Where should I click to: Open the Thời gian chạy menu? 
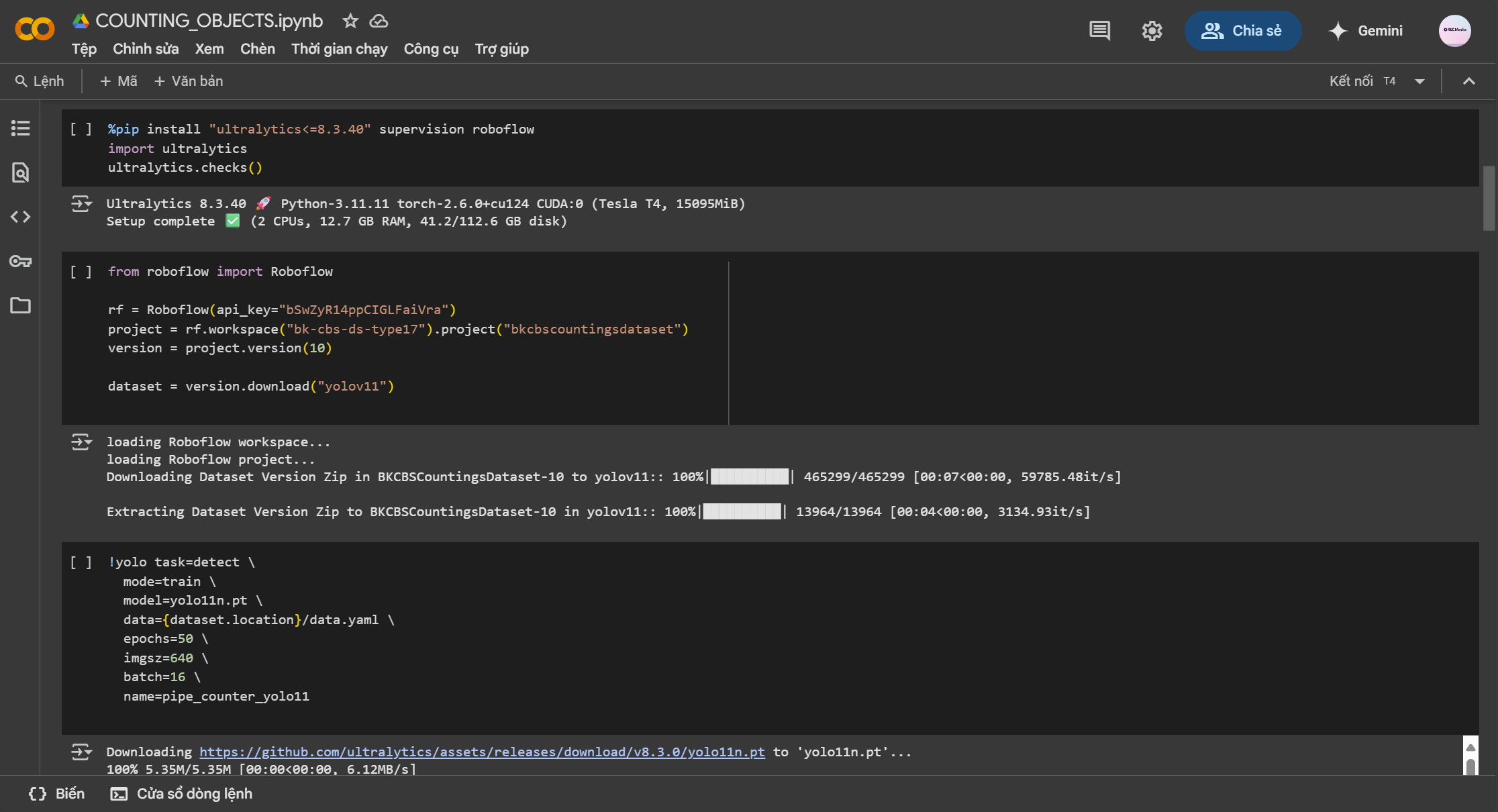coord(339,49)
